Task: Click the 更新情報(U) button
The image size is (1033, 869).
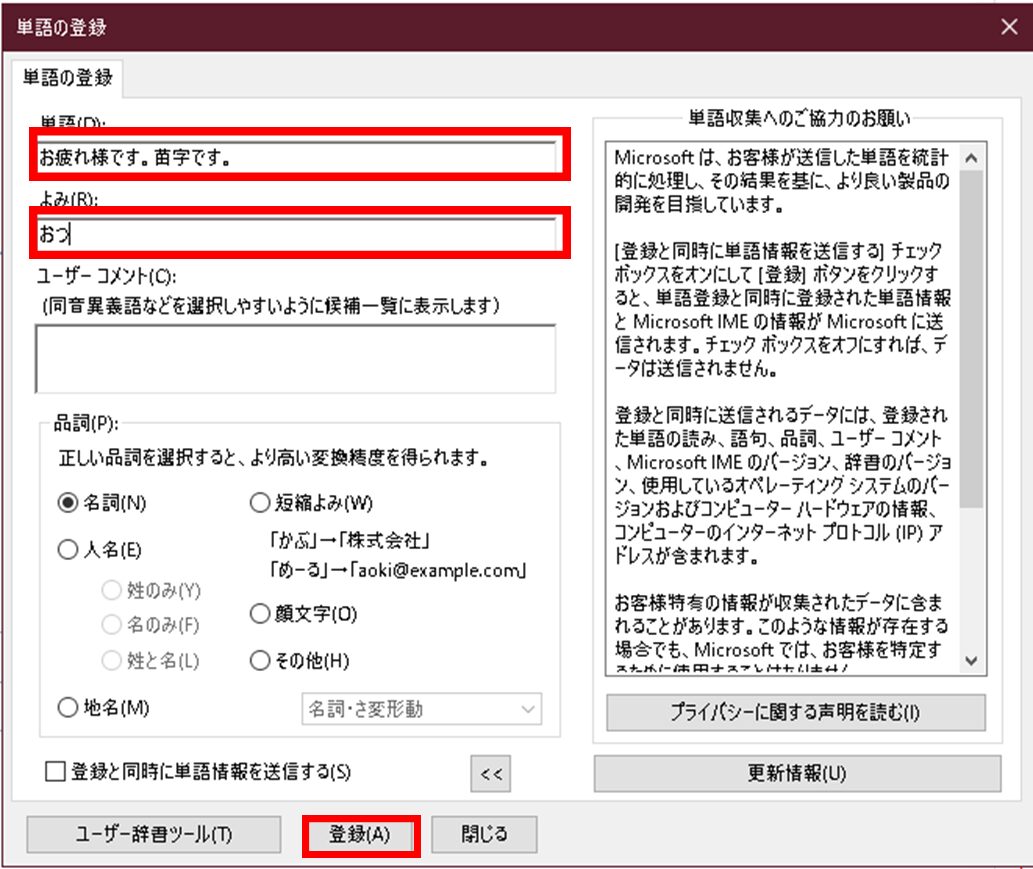Action: (x=797, y=773)
